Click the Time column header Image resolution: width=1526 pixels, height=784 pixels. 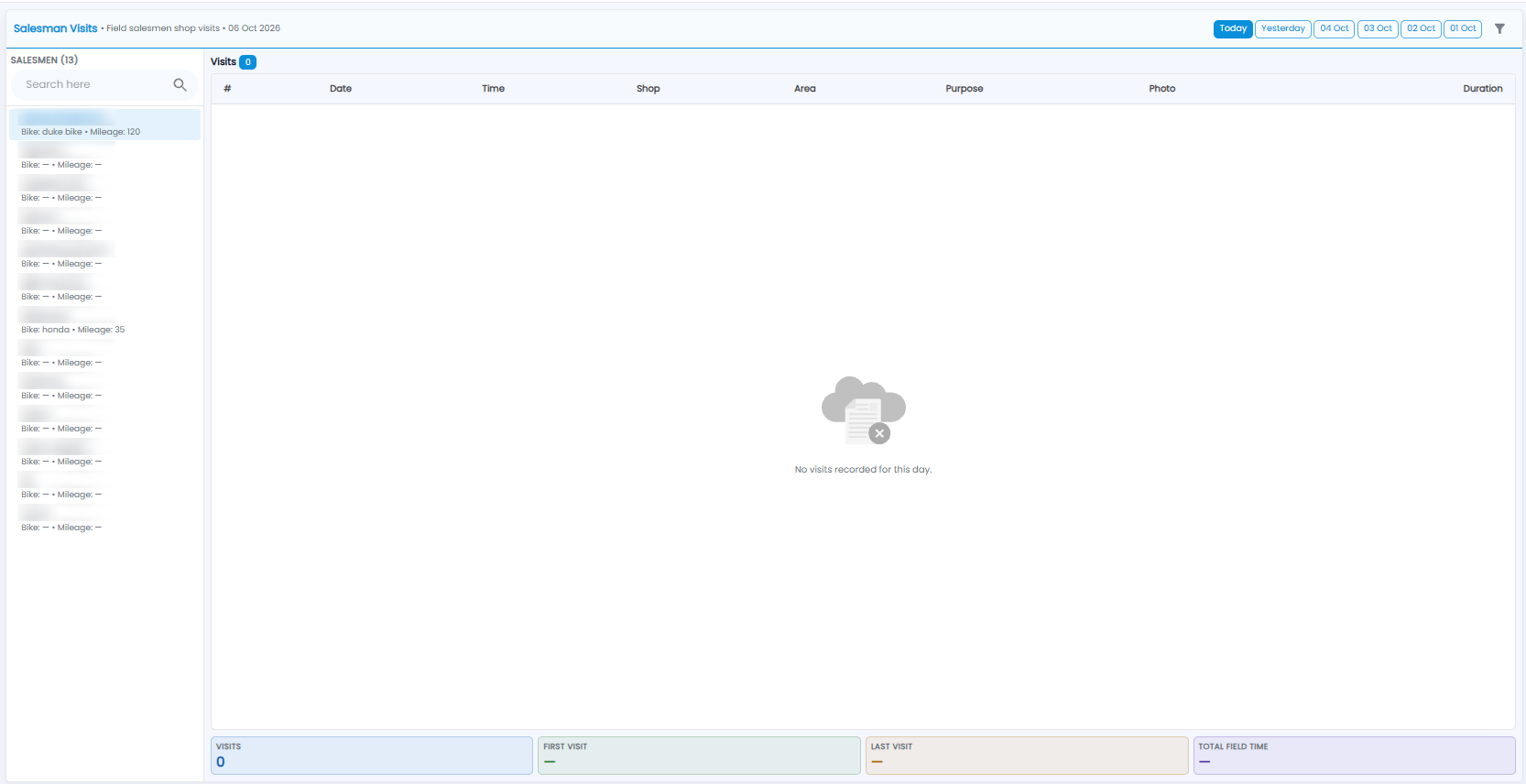pyautogui.click(x=493, y=89)
